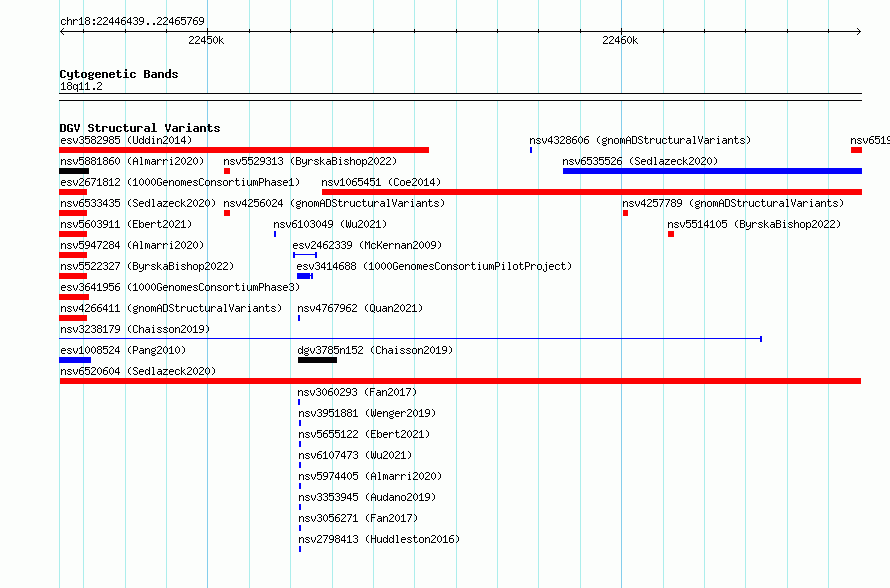Viewport: 890px width, 588px height.
Task: Click nsv6535526 (Sedlazeck2020) label
Action: [640, 161]
